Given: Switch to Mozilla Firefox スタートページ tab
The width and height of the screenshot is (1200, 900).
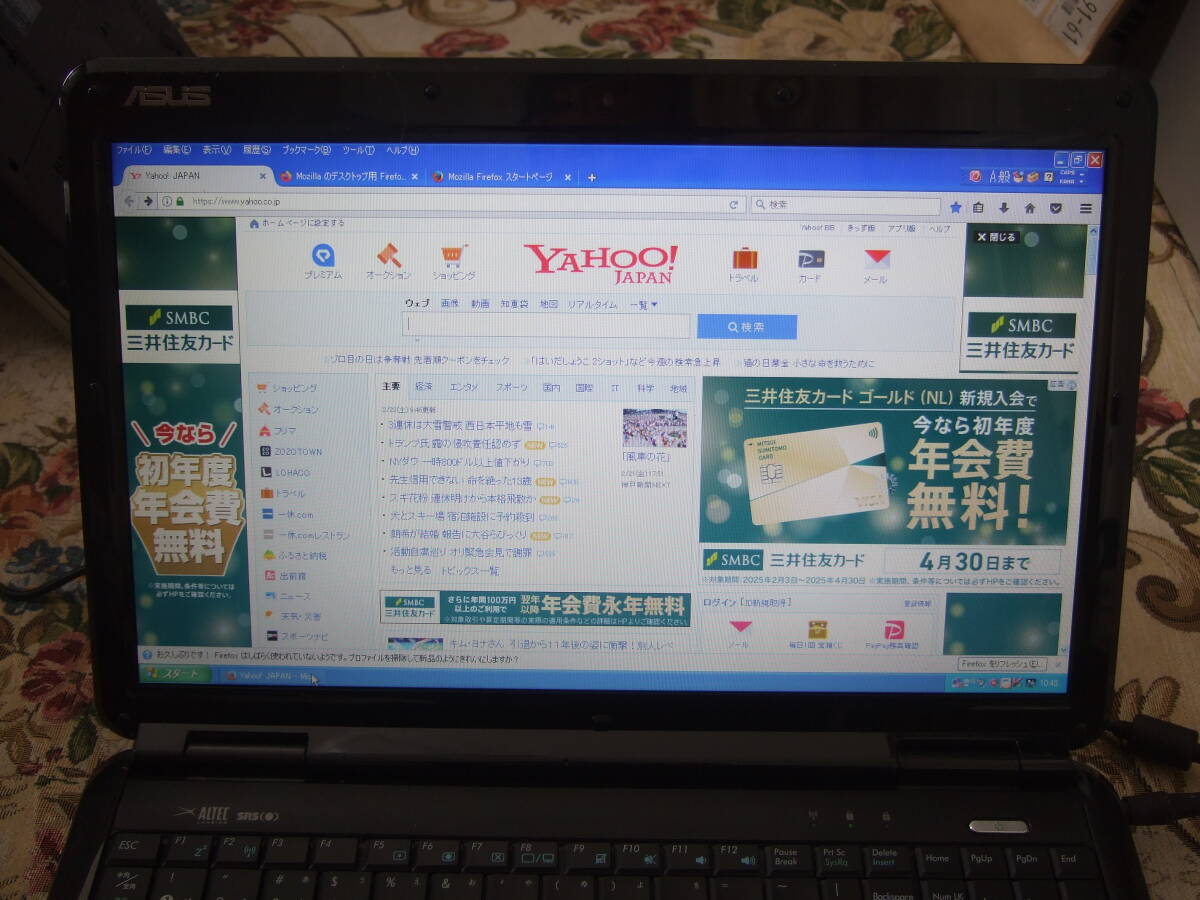Looking at the screenshot, I should click(x=500, y=177).
